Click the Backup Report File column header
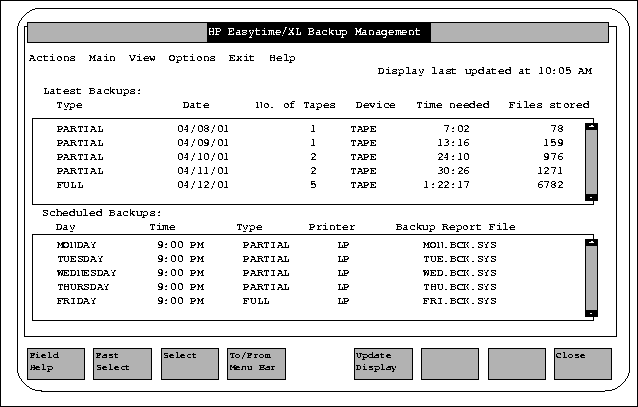The image size is (638, 407). 455,227
